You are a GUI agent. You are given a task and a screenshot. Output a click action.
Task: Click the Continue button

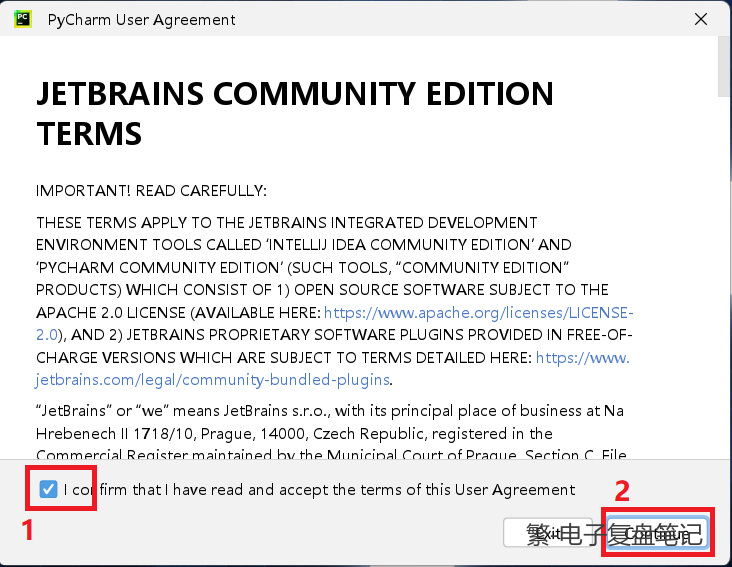657,532
